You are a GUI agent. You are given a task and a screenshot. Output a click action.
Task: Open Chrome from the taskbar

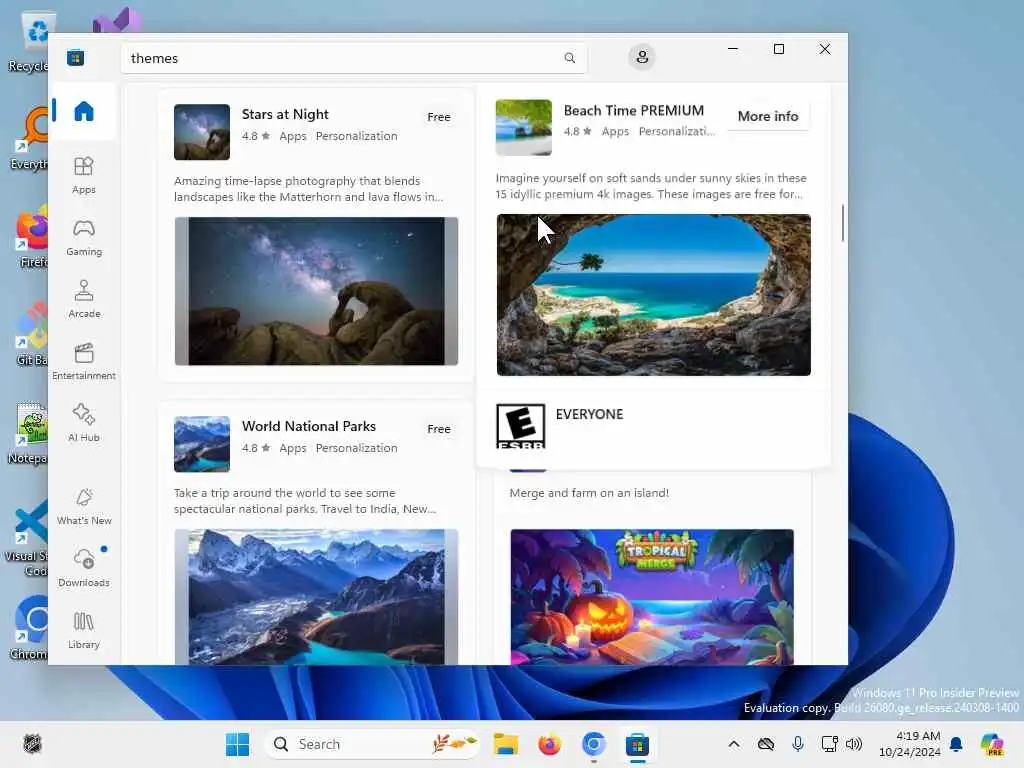point(593,744)
